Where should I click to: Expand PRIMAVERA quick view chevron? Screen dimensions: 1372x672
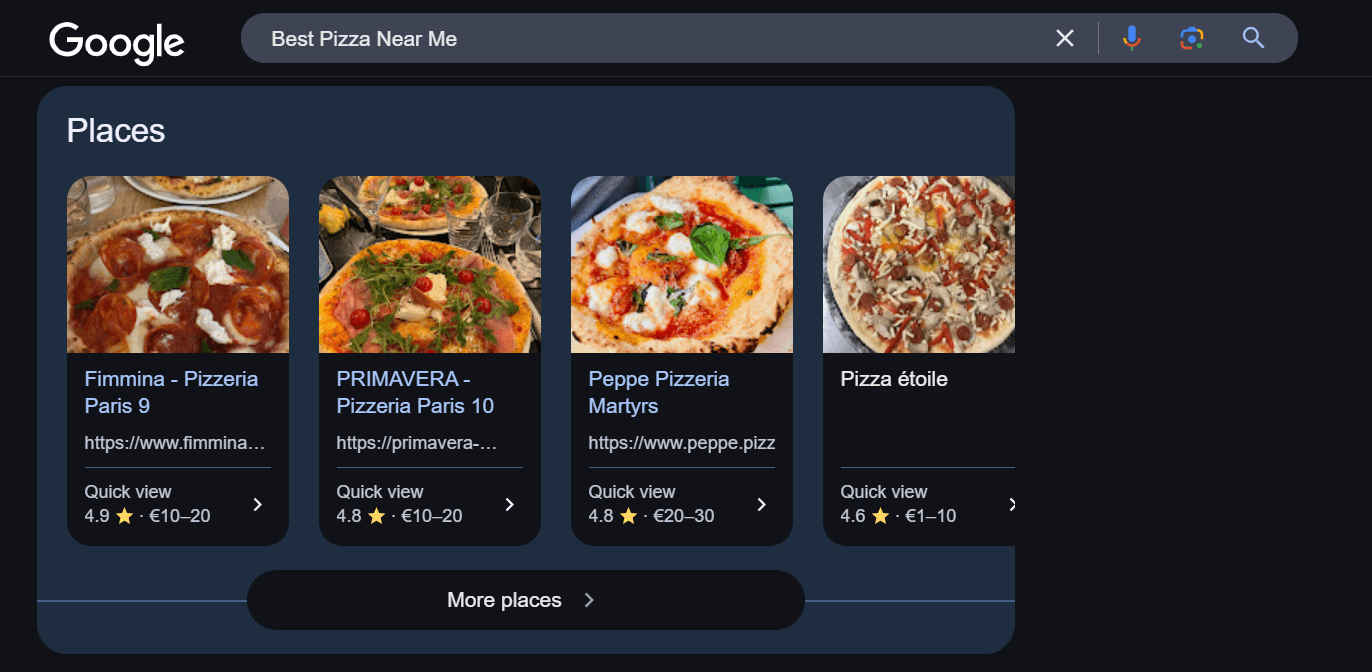point(509,504)
